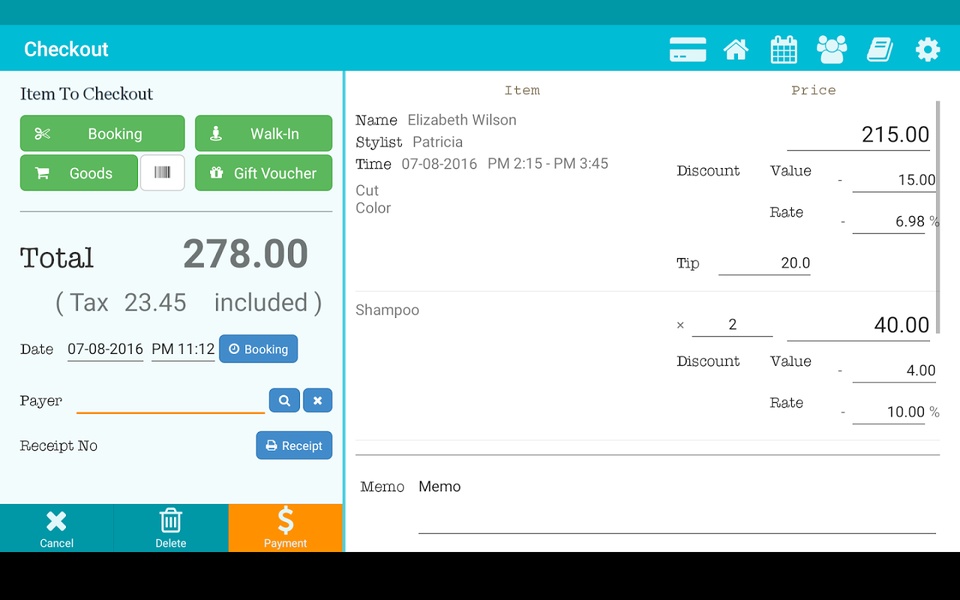Screen dimensions: 960x600
Task: Set date from Booking time button
Action: (x=258, y=349)
